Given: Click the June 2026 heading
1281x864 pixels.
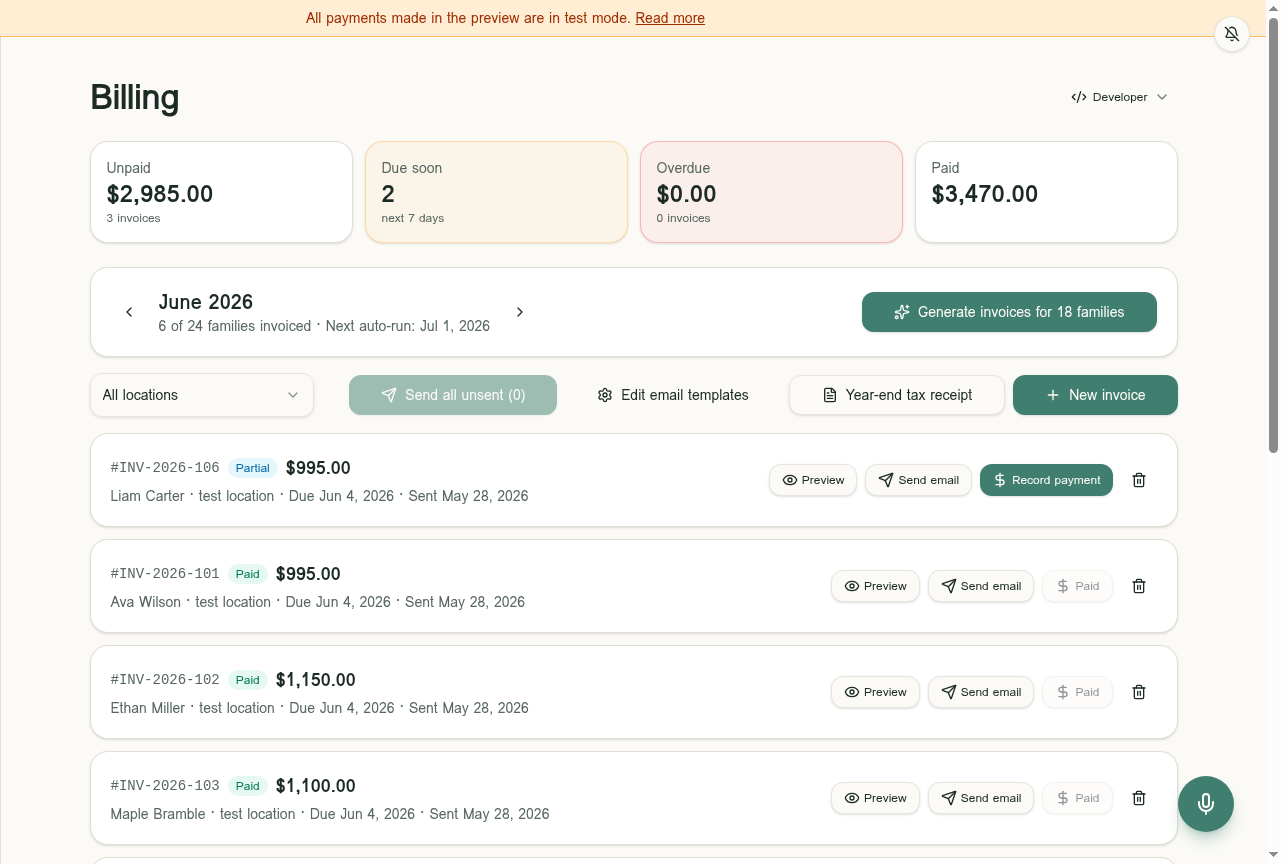Looking at the screenshot, I should click(205, 302).
